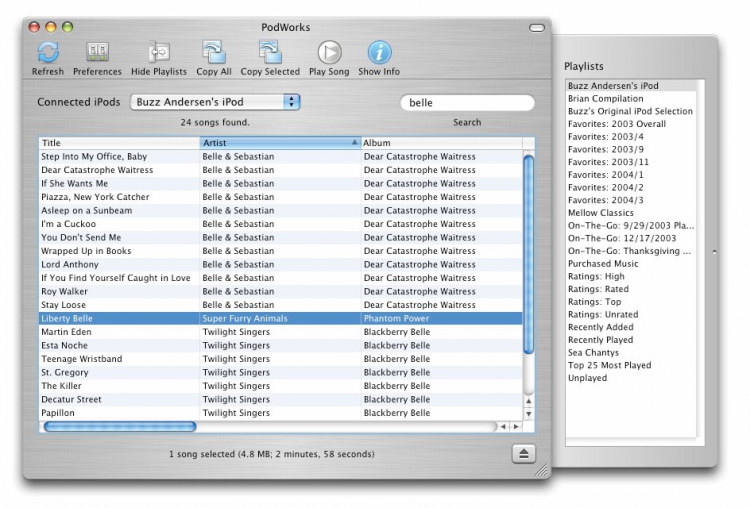Click the Show Info icon
This screenshot has height=508, width=750.
pos(378,53)
